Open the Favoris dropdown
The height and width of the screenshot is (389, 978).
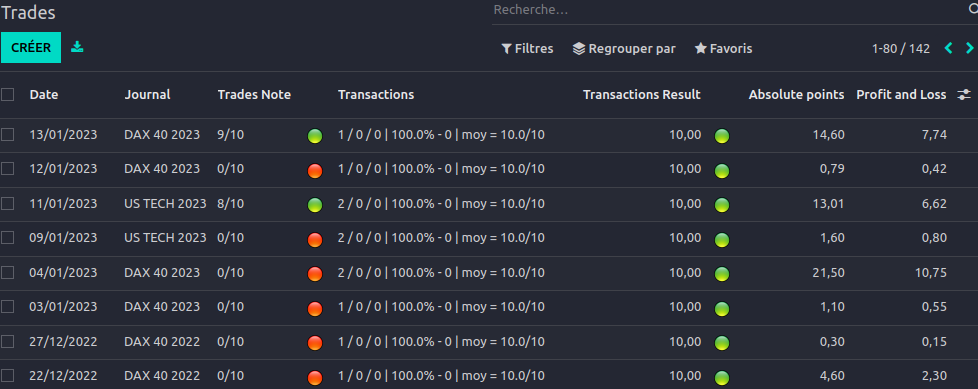[x=724, y=49]
